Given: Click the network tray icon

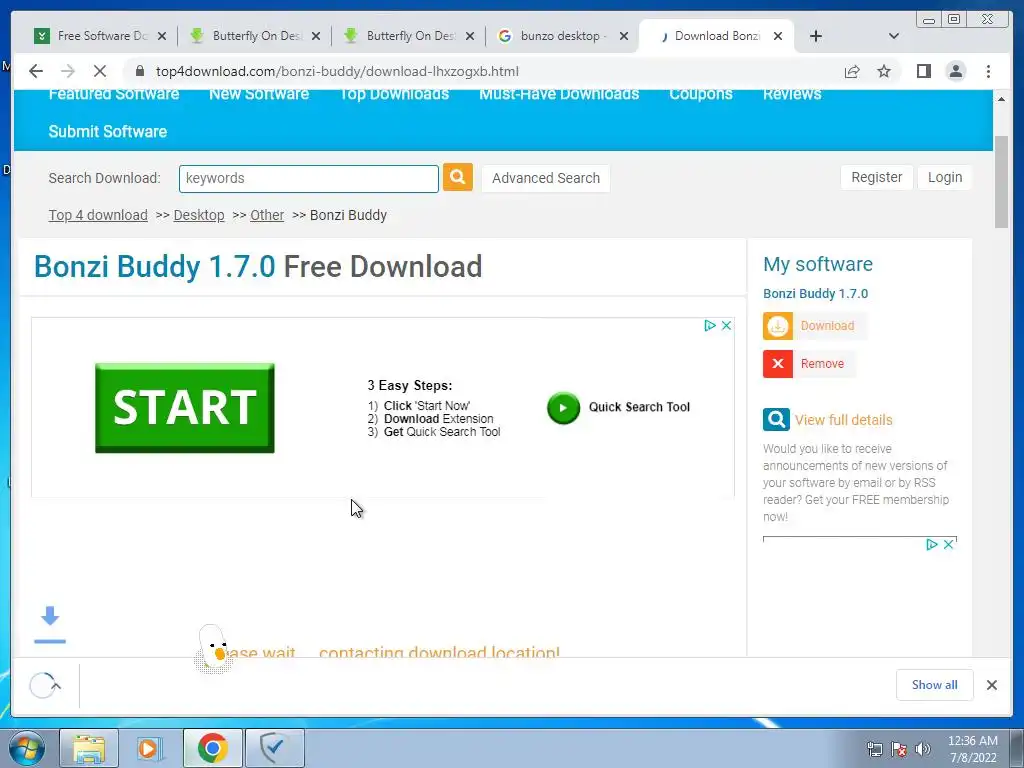Looking at the screenshot, I should tap(874, 749).
